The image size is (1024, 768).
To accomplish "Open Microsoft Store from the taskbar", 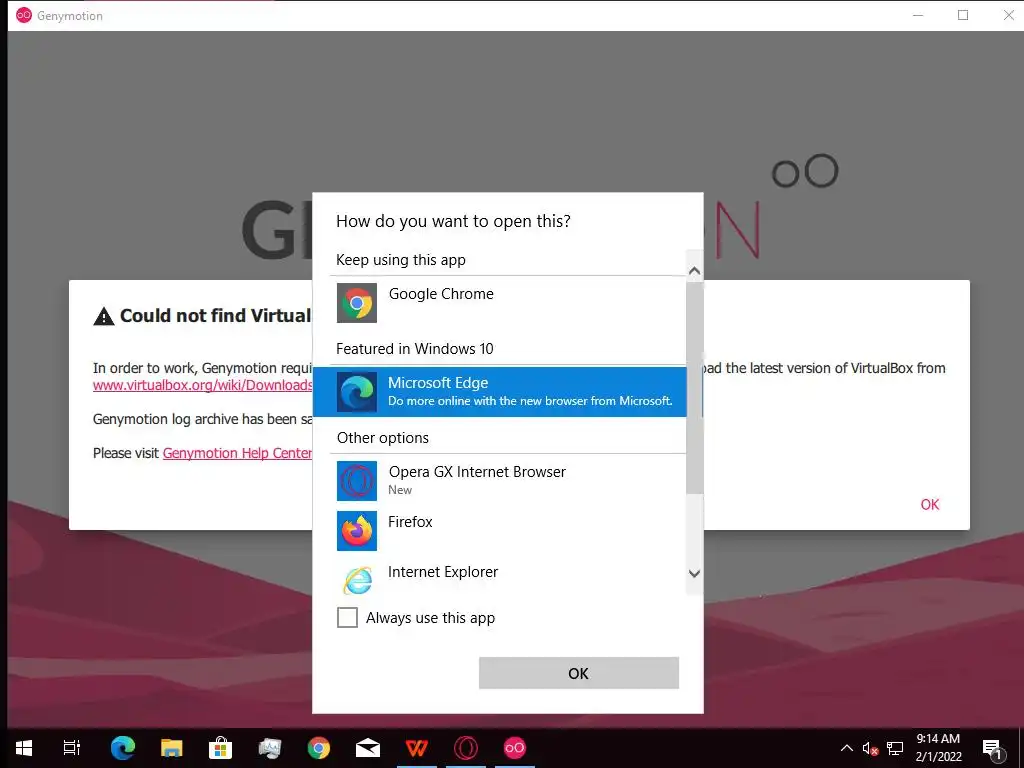I will [221, 748].
